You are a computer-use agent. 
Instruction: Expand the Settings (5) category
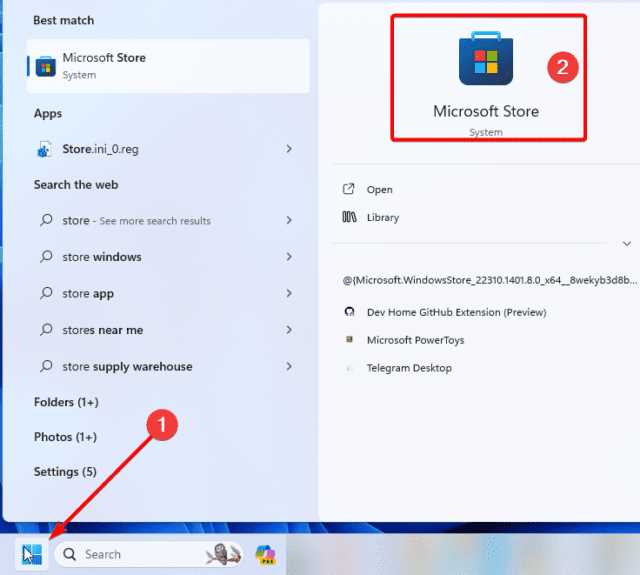pyautogui.click(x=65, y=472)
